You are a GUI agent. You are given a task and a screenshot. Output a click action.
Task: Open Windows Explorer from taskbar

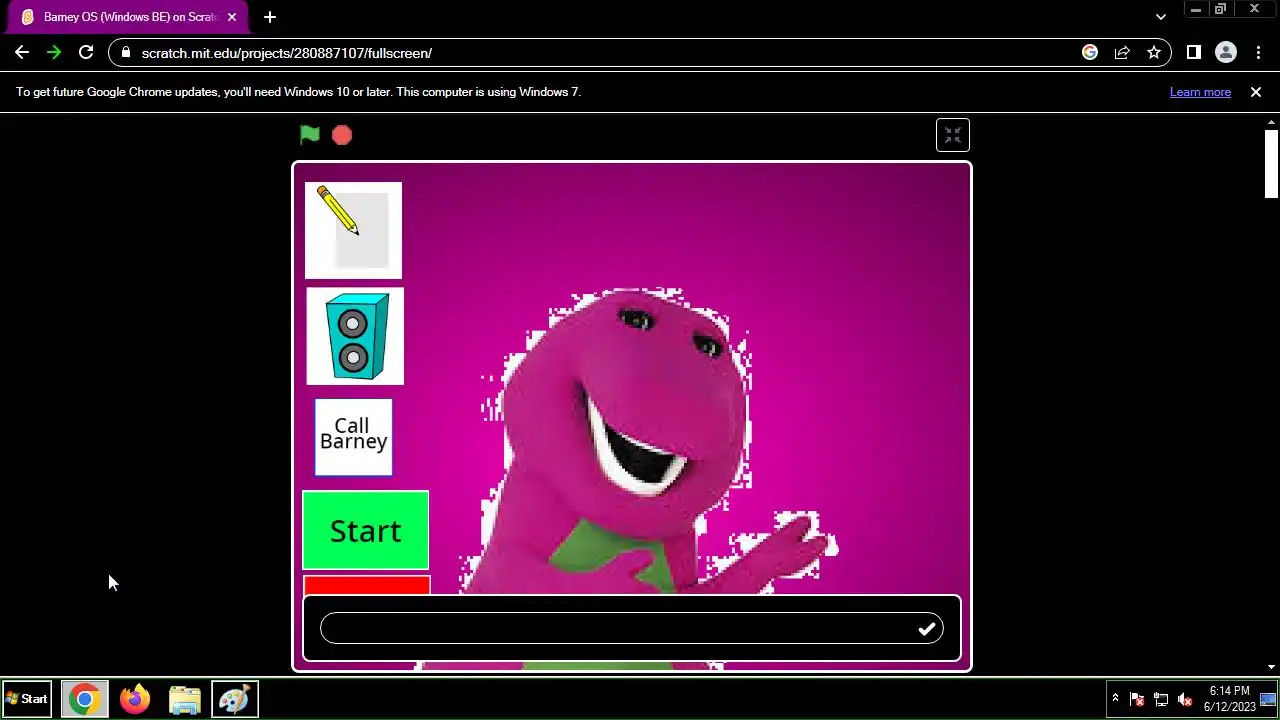coord(184,699)
